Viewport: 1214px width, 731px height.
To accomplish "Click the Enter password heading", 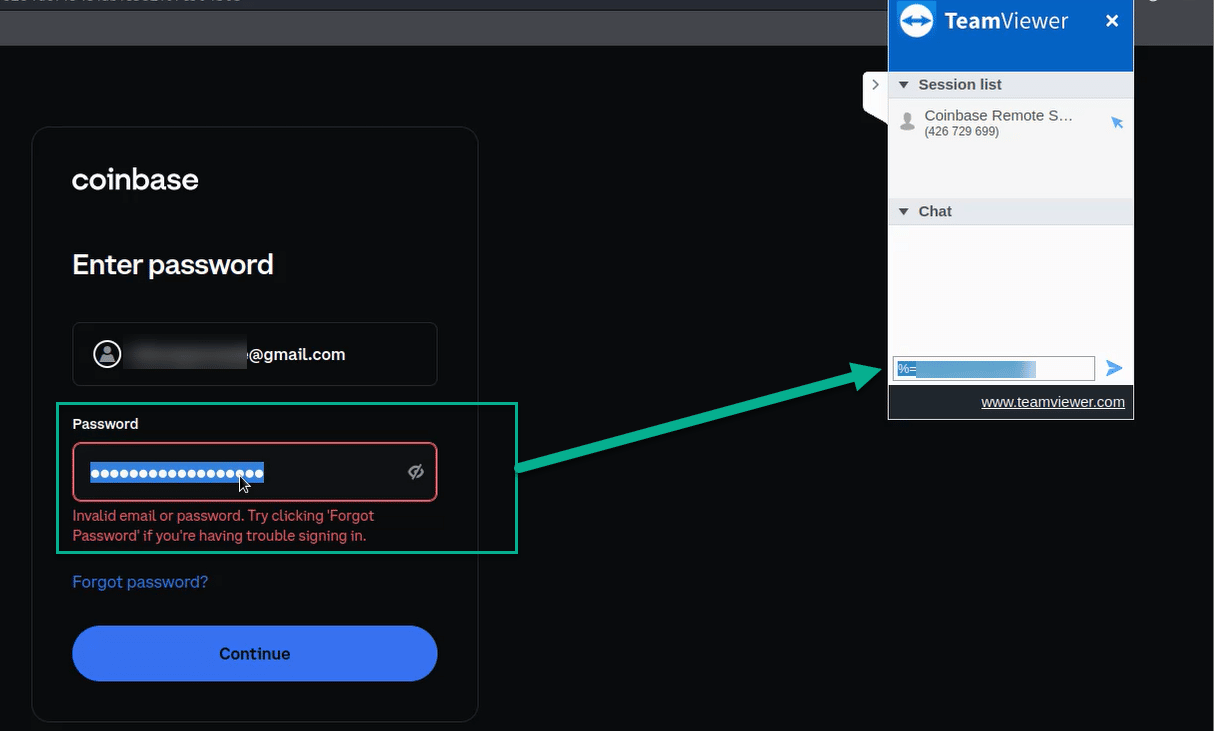I will coord(173,265).
